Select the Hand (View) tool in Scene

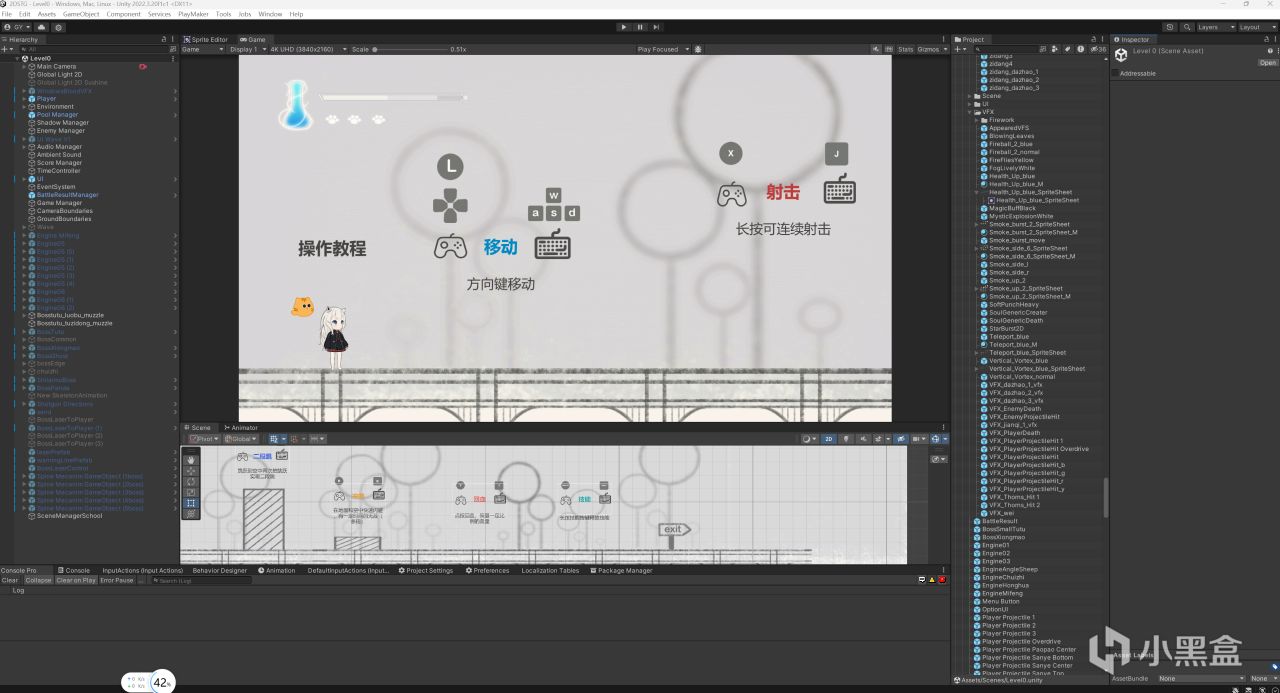coord(191,460)
